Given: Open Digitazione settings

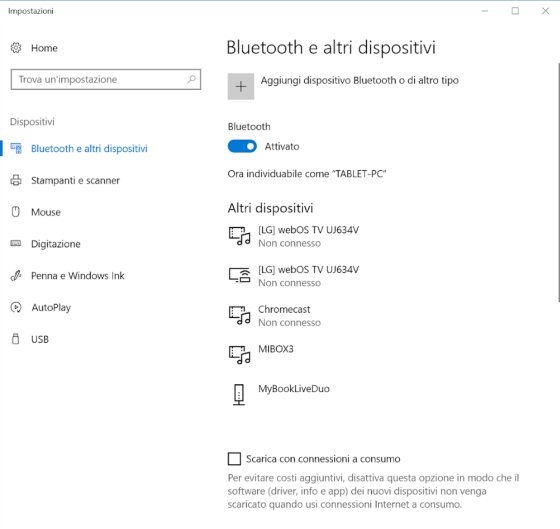Looking at the screenshot, I should point(56,244).
